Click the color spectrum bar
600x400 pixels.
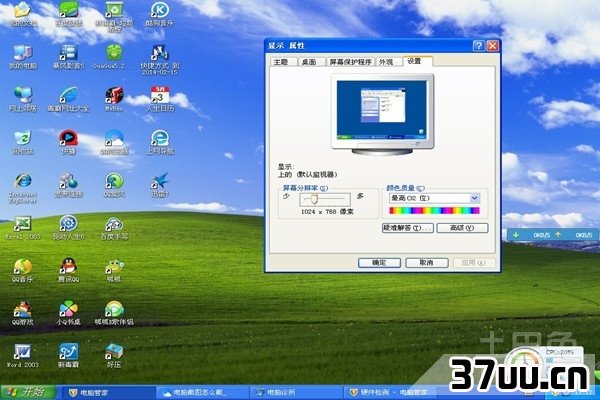(x=434, y=210)
